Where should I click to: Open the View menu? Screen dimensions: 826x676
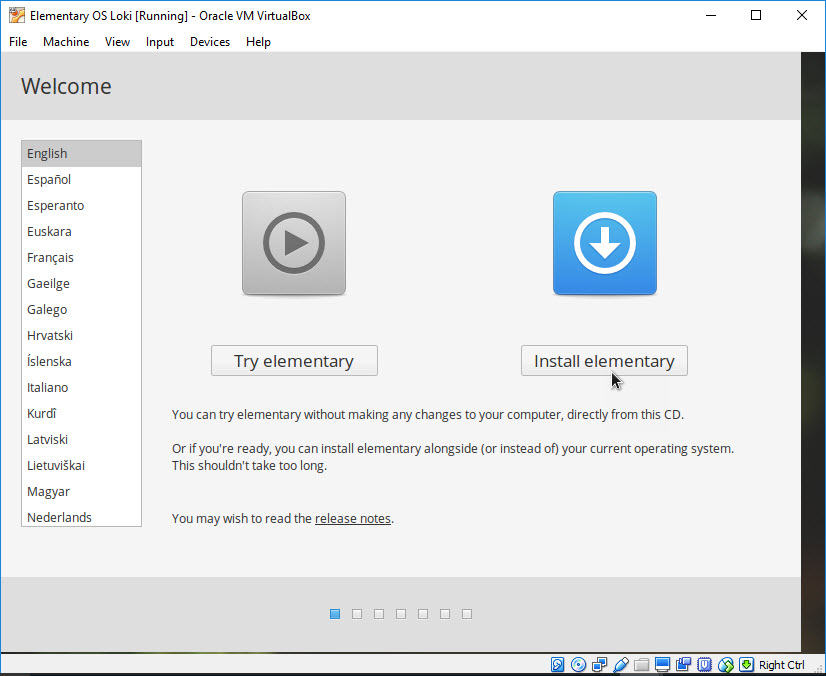(x=117, y=42)
